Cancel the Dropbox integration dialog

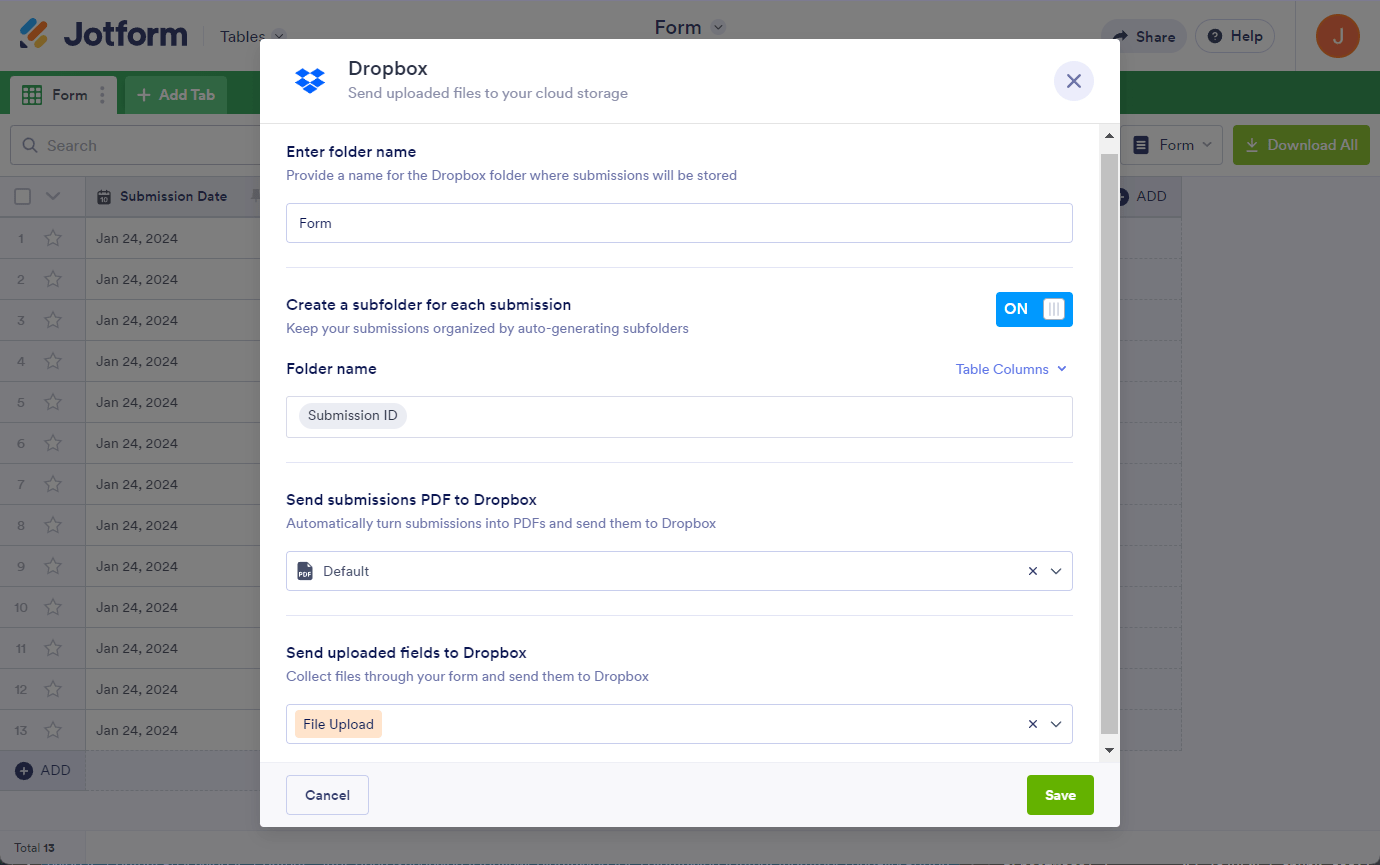tap(327, 795)
